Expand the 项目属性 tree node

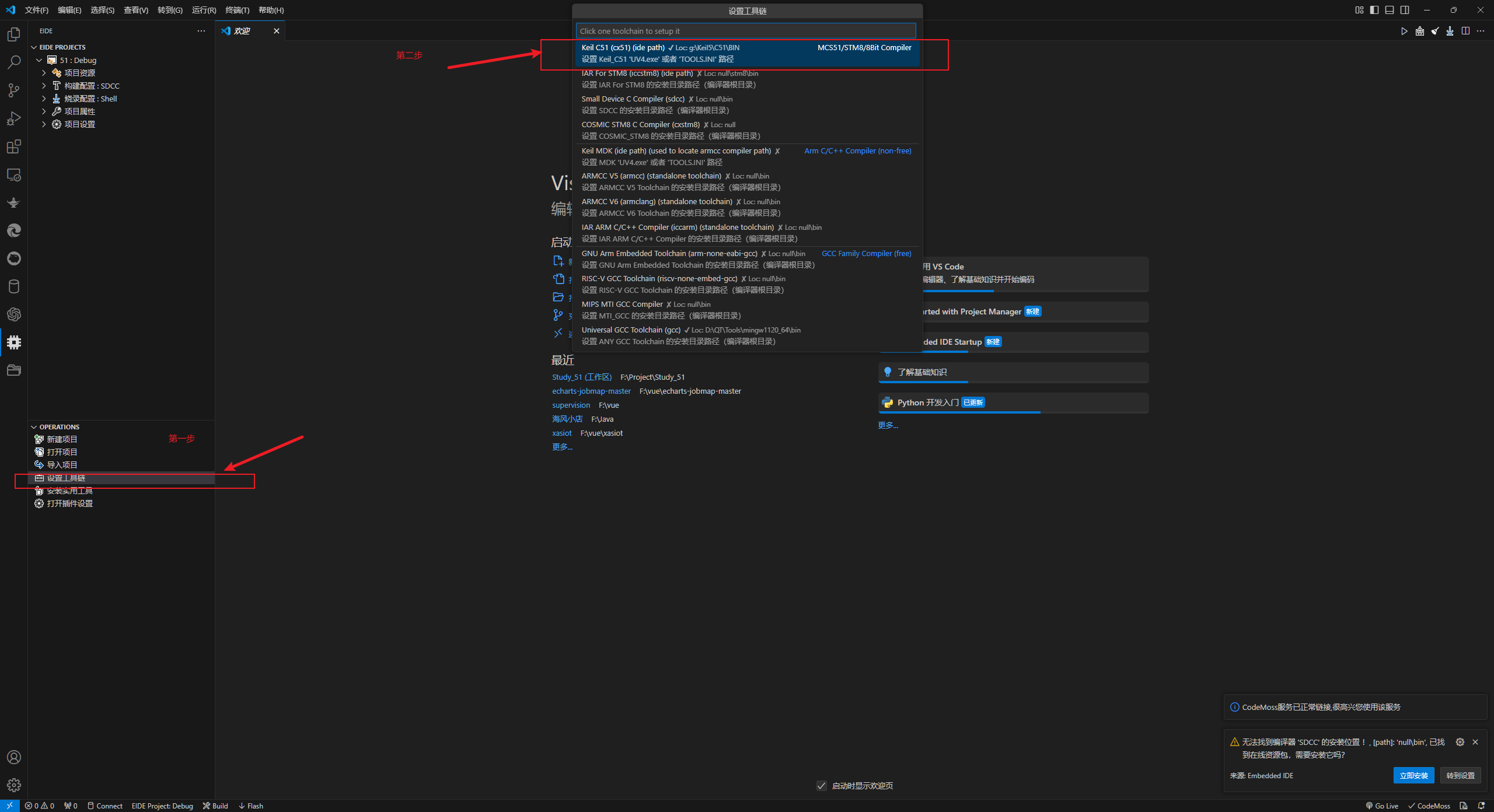click(x=44, y=111)
